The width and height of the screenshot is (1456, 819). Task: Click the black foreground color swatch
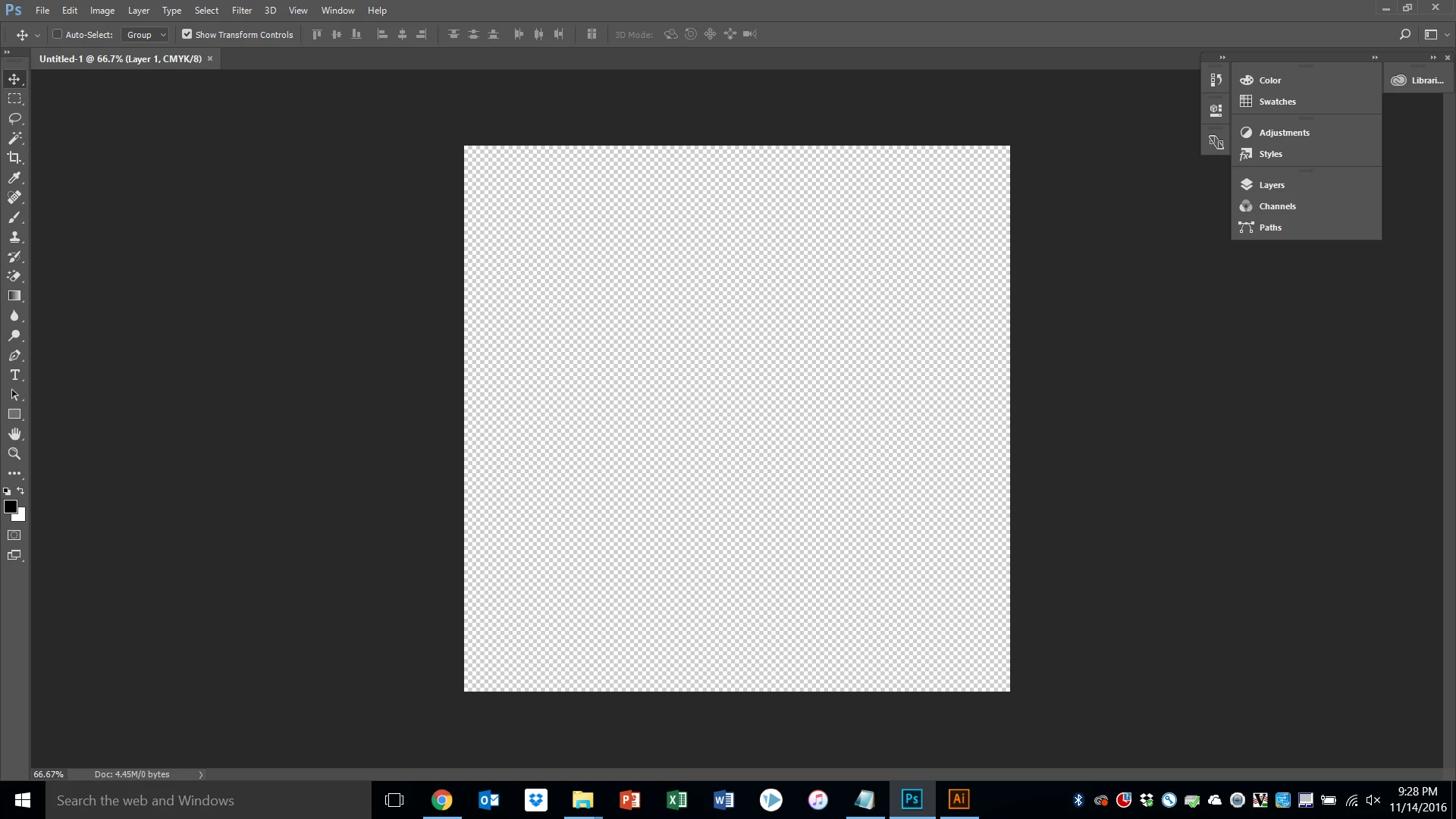click(10, 507)
